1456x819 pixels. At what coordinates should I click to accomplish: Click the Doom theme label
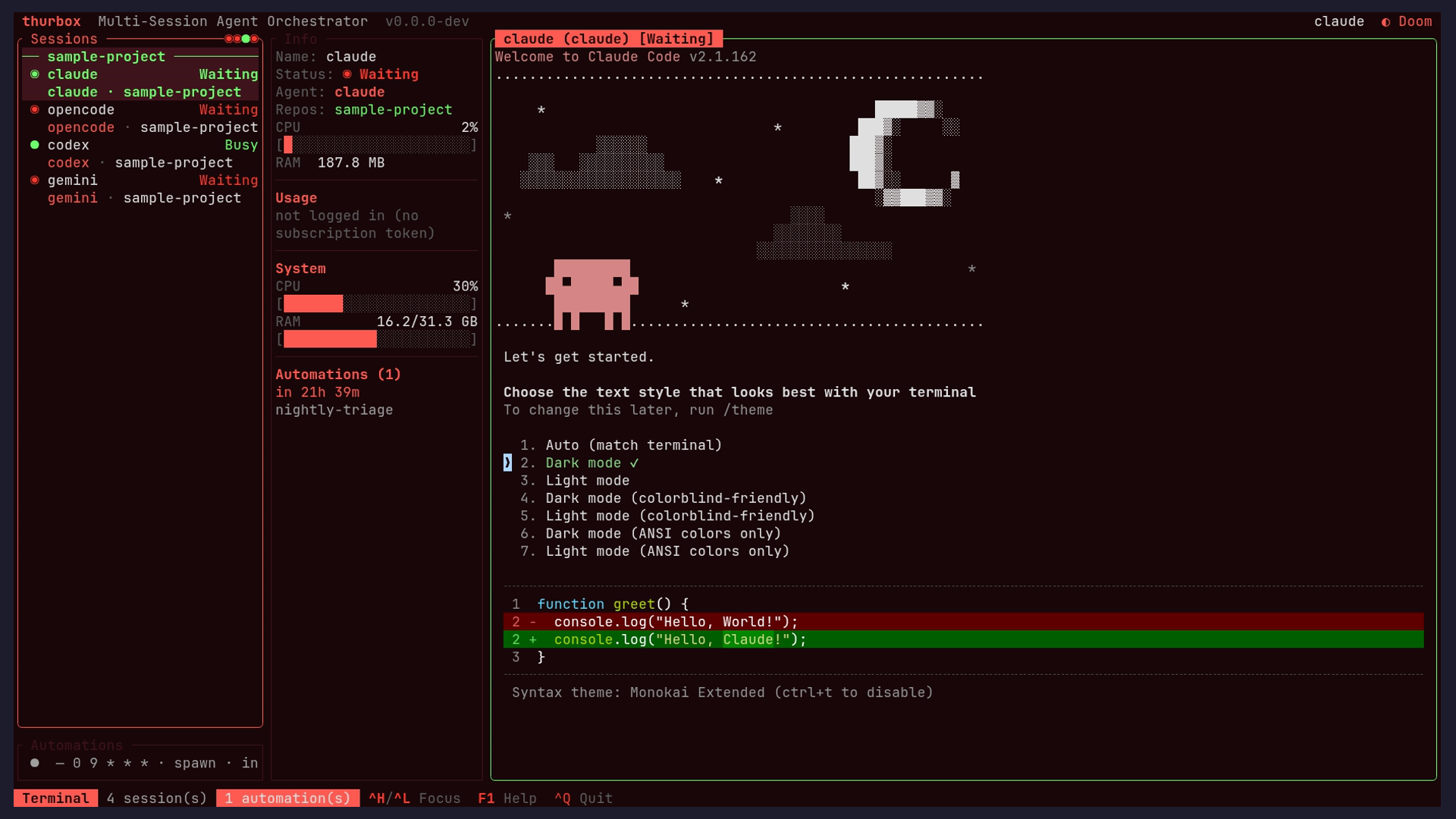coord(1415,22)
